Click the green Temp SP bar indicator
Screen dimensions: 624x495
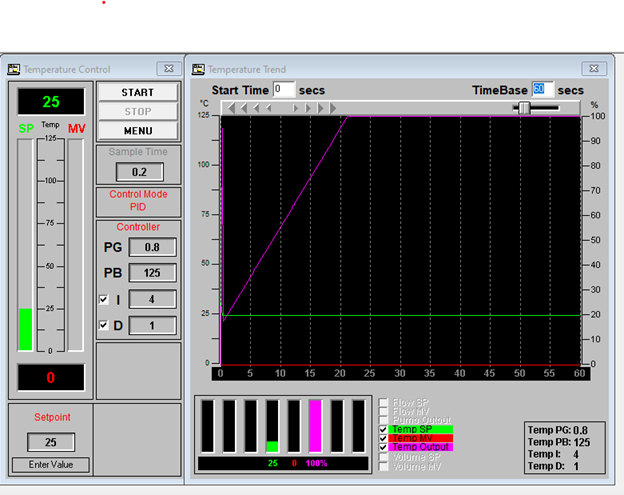pos(272,426)
